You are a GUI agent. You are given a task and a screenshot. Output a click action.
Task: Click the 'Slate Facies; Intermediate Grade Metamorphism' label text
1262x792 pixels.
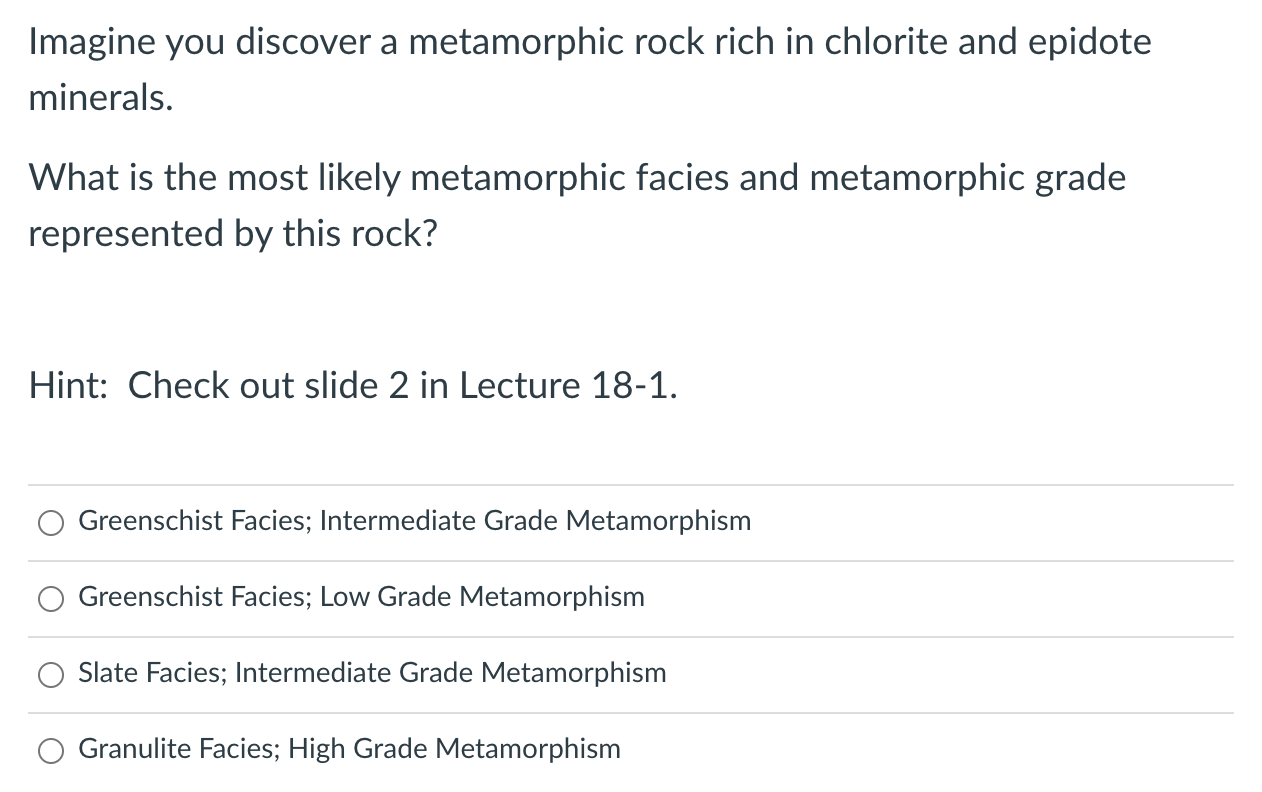[372, 673]
